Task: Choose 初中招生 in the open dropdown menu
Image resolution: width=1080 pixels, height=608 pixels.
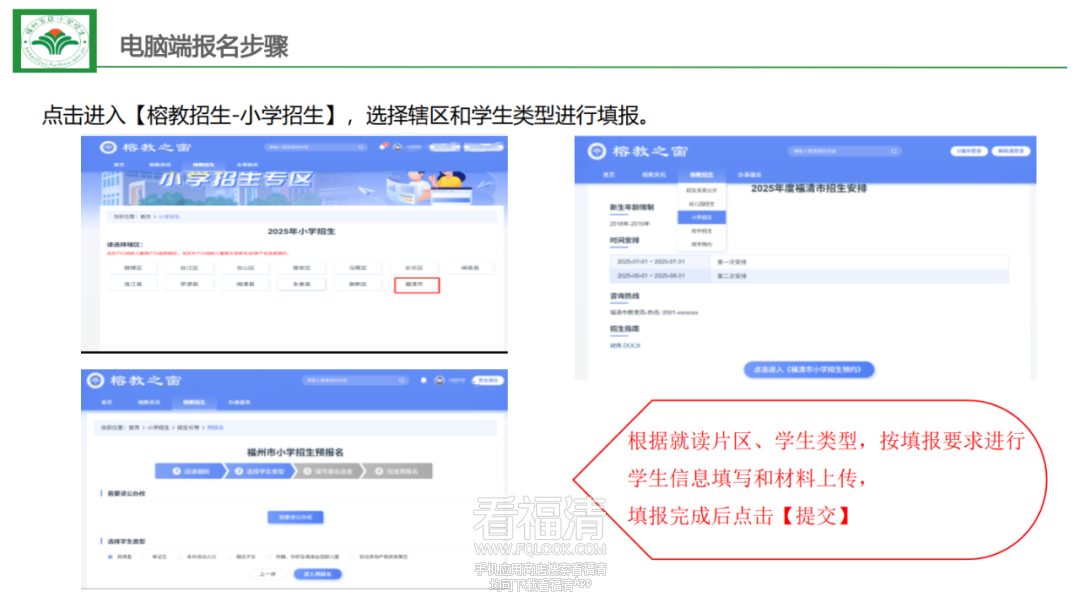Action: click(701, 230)
